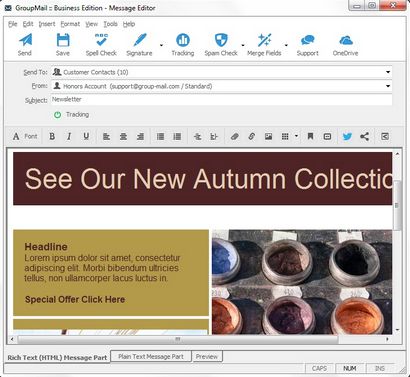Open the Preview tab
Screen dimensions: 410x377
coord(207,356)
